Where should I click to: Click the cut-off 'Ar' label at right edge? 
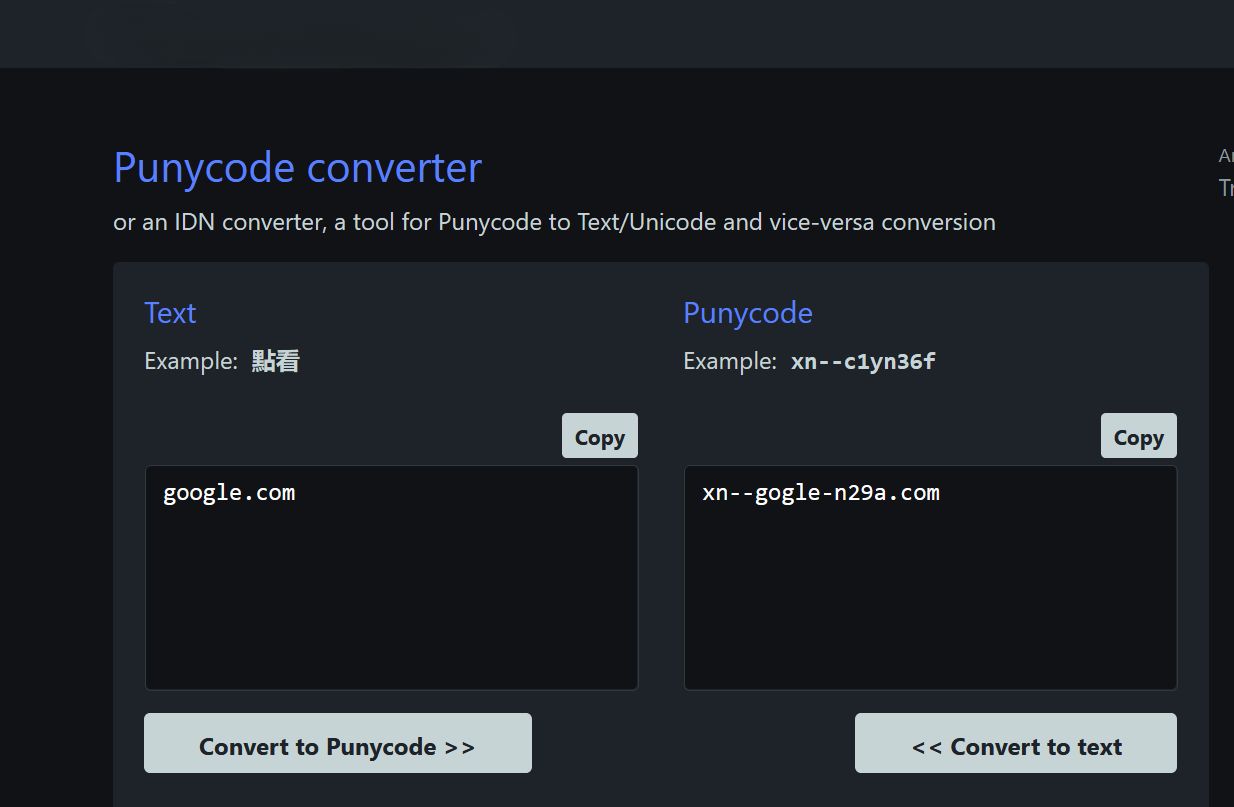(1225, 156)
